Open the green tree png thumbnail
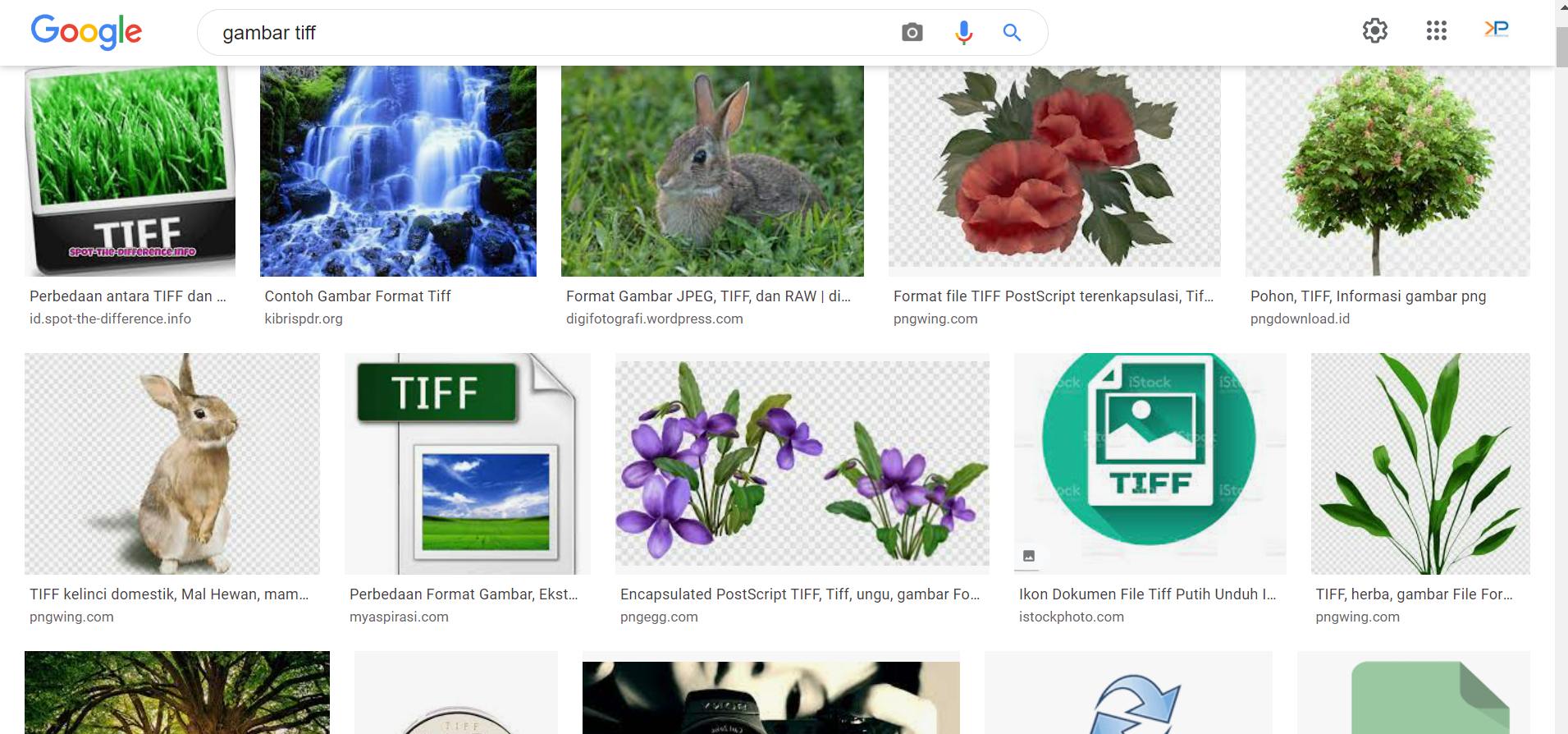The height and width of the screenshot is (734, 1568). [x=1387, y=171]
